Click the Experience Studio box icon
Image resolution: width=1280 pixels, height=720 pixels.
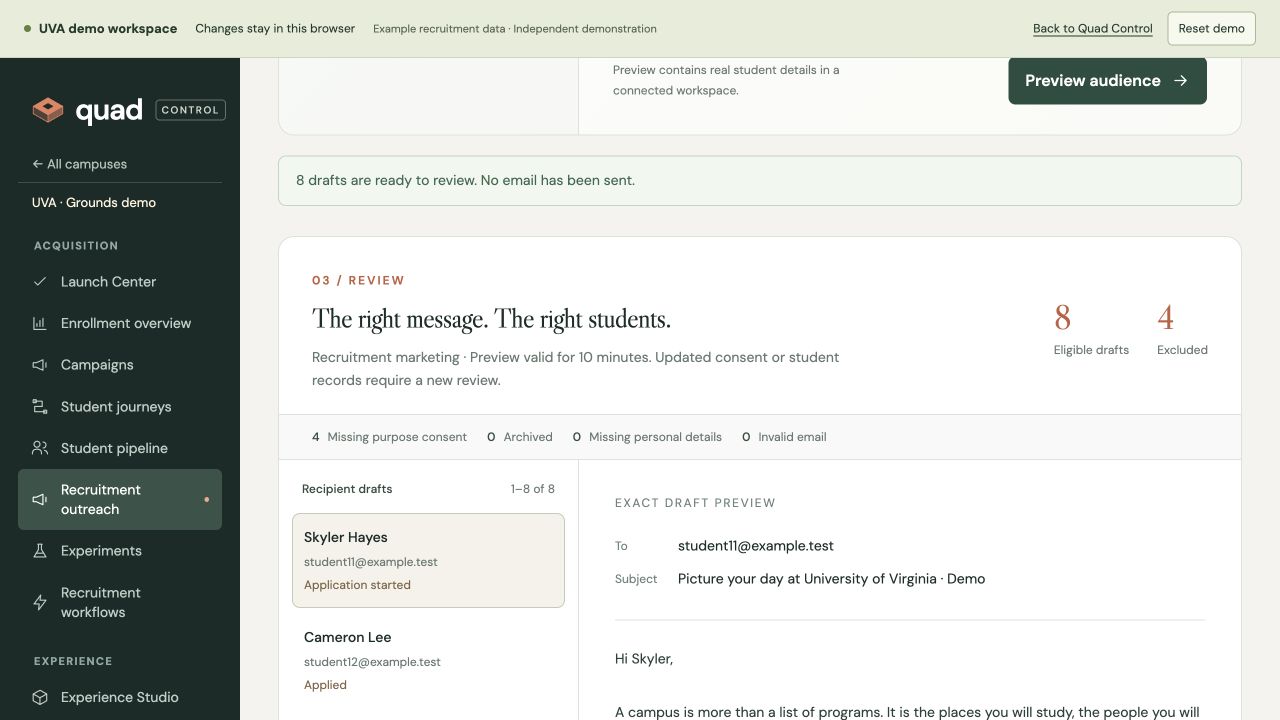click(x=40, y=697)
